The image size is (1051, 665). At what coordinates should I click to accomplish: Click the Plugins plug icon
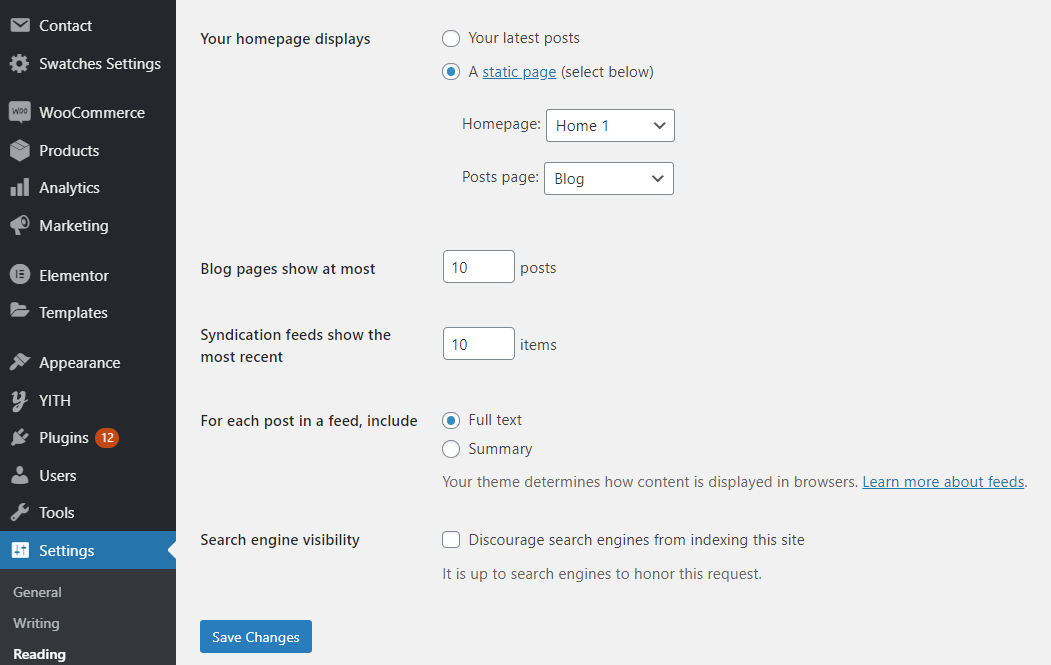click(19, 438)
